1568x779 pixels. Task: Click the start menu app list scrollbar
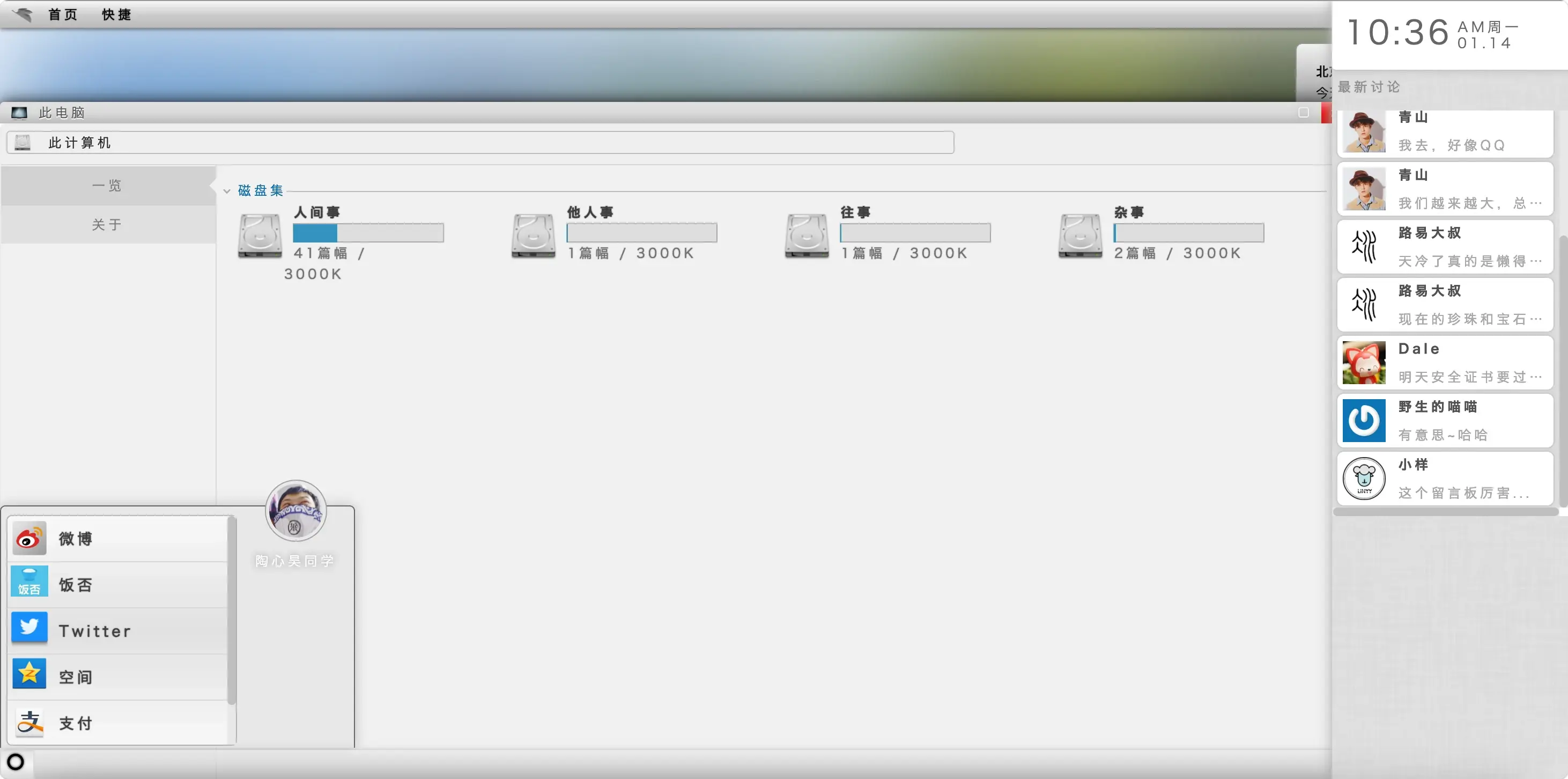(231, 611)
